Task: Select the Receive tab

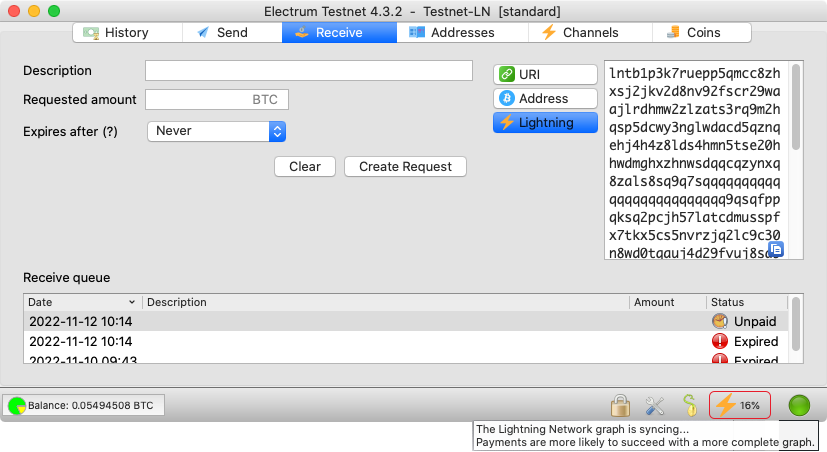Action: click(x=339, y=33)
